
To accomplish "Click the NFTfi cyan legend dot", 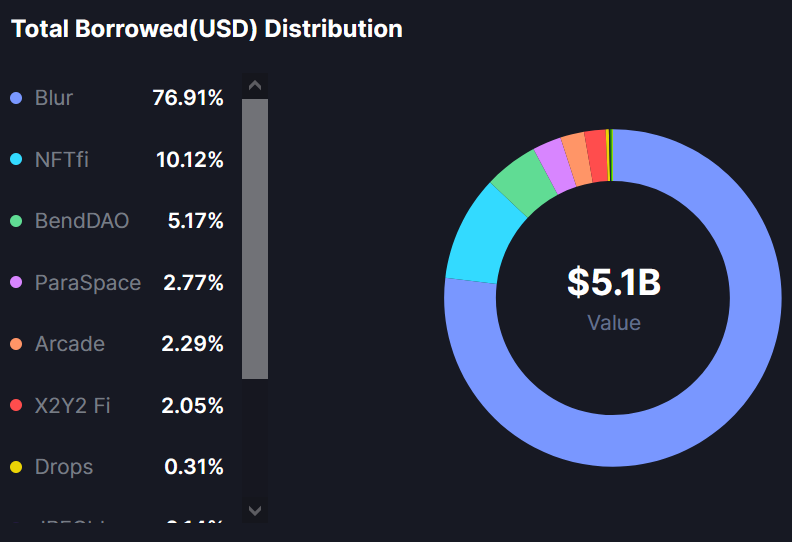I will tap(16, 160).
